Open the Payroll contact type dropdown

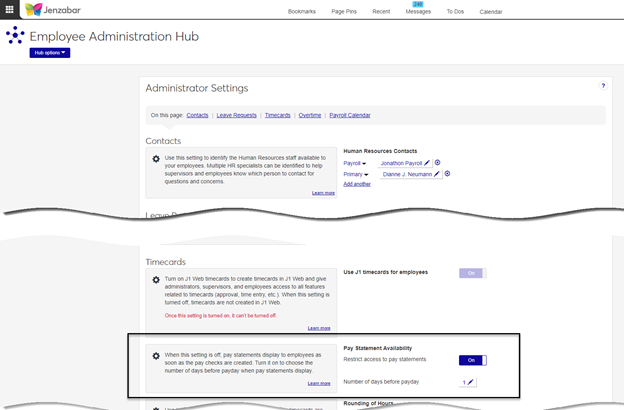355,162
